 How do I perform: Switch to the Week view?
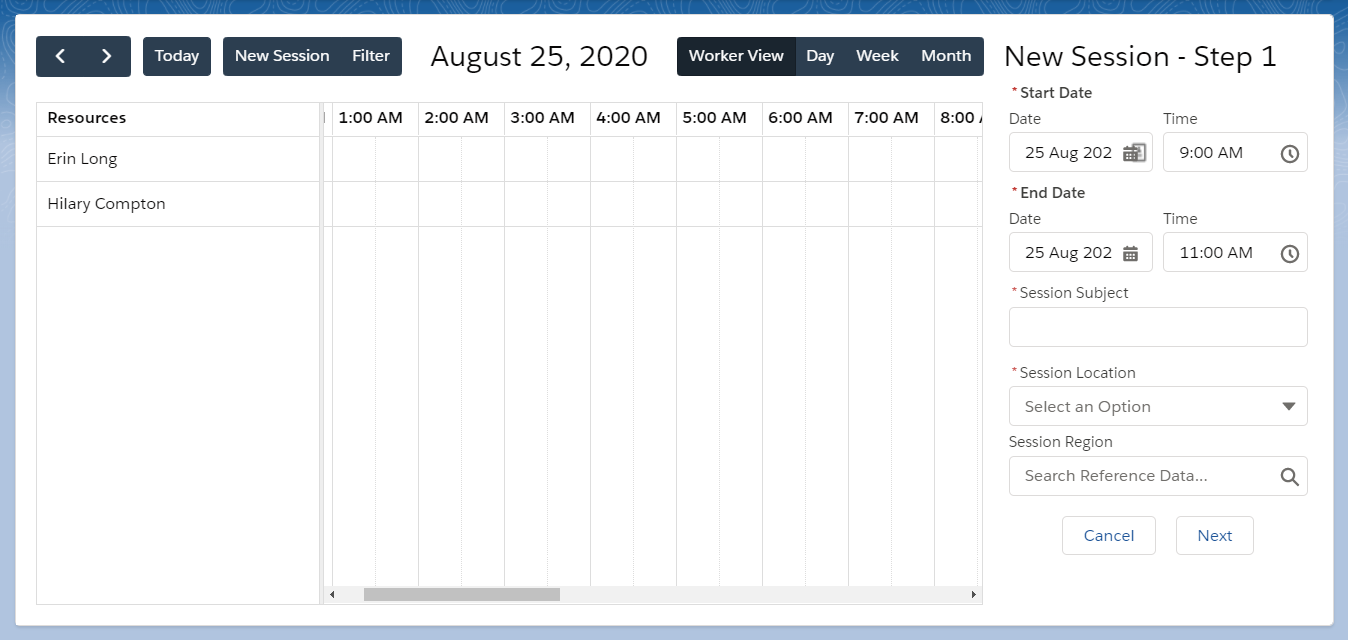click(x=877, y=56)
